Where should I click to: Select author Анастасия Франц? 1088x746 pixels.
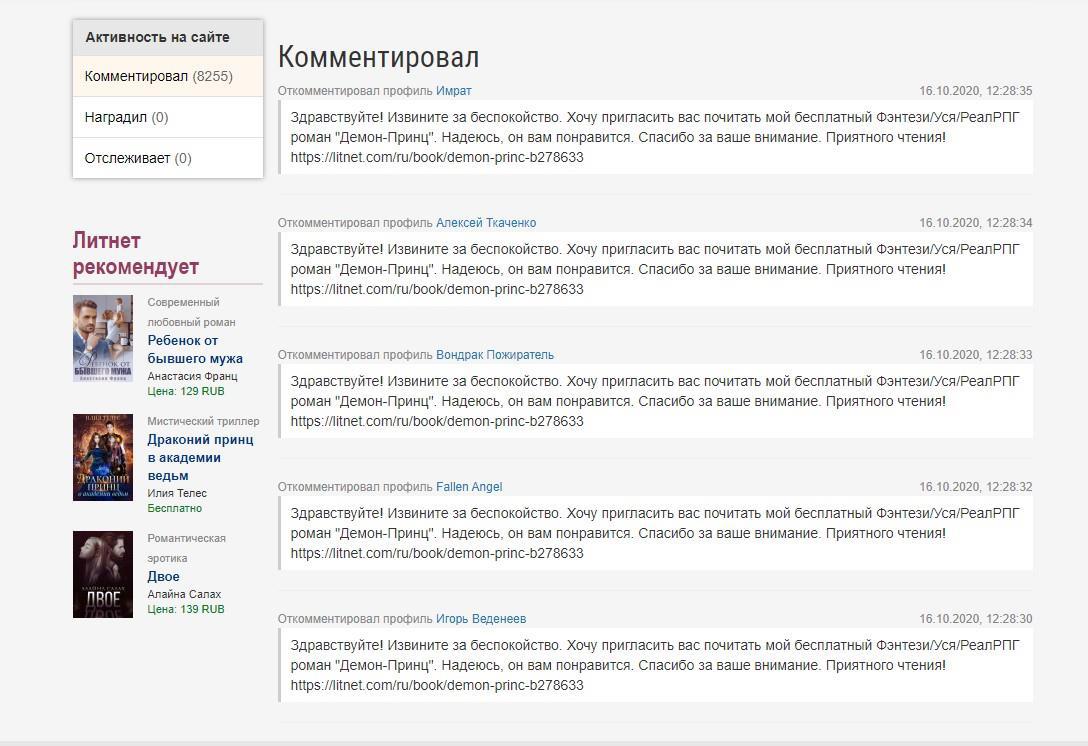coord(192,376)
